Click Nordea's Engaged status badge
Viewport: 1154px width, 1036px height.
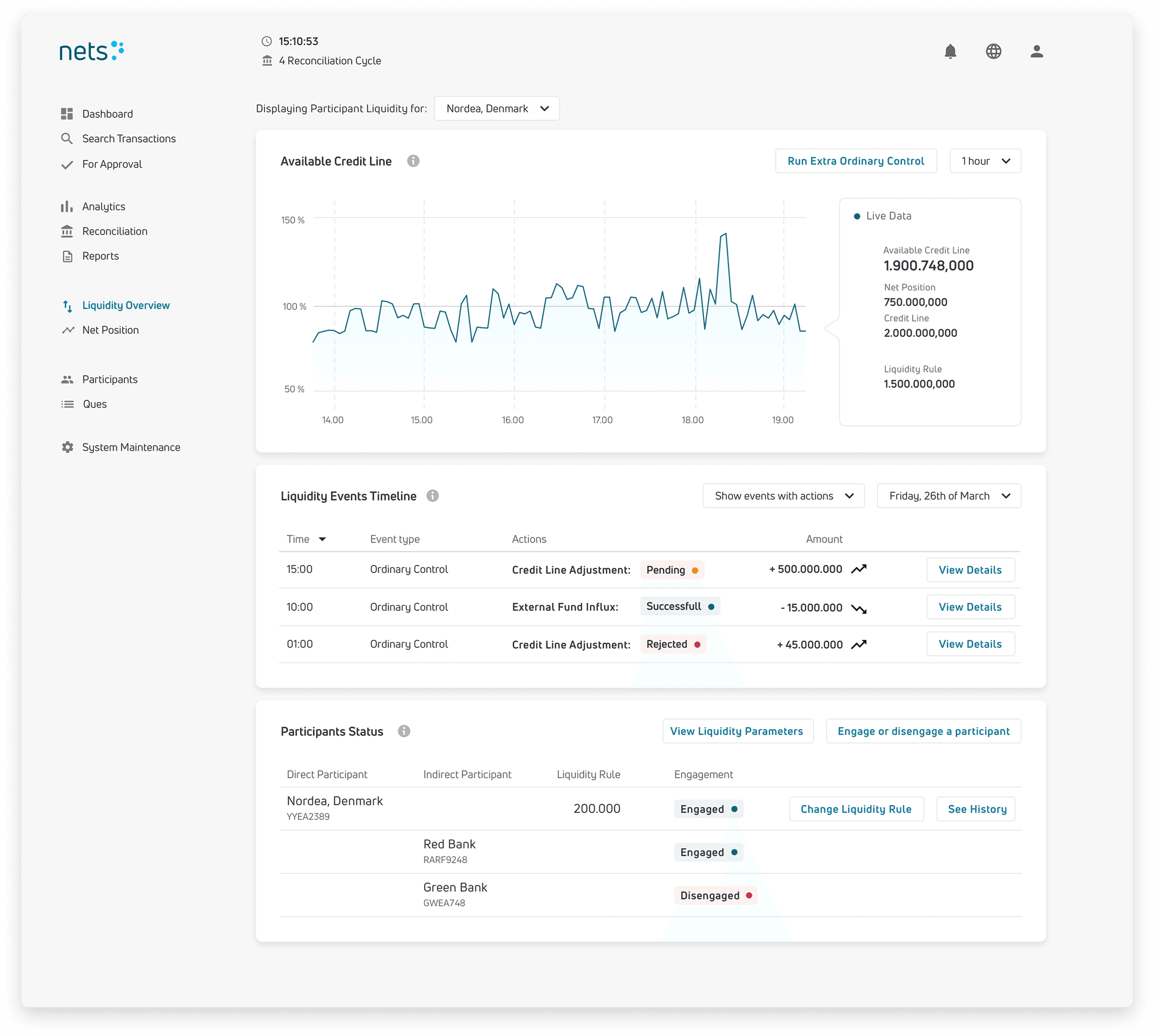tap(708, 809)
